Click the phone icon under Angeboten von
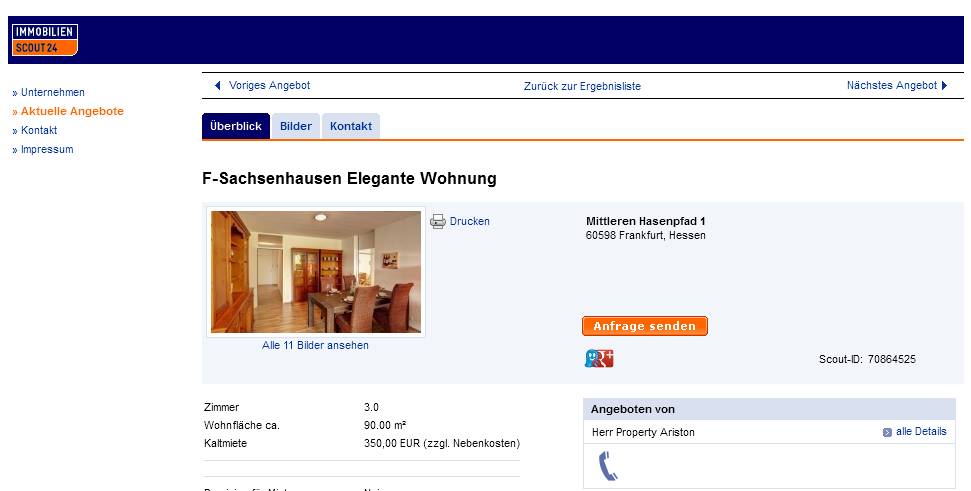Screen dimensions: 971x491 pos(608,466)
